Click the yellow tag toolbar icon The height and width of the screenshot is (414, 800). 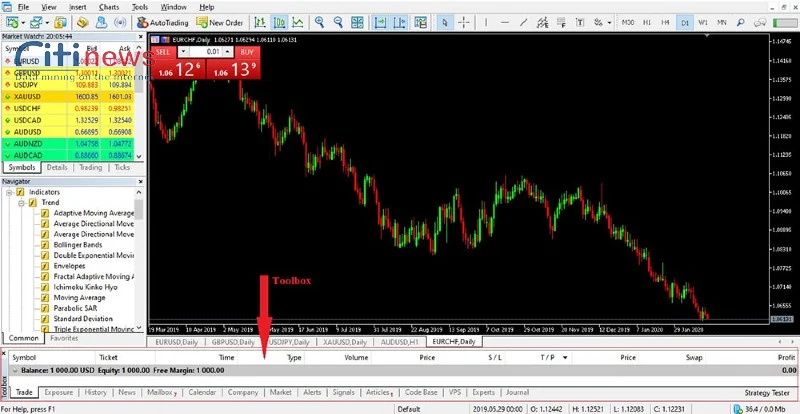pos(83,22)
